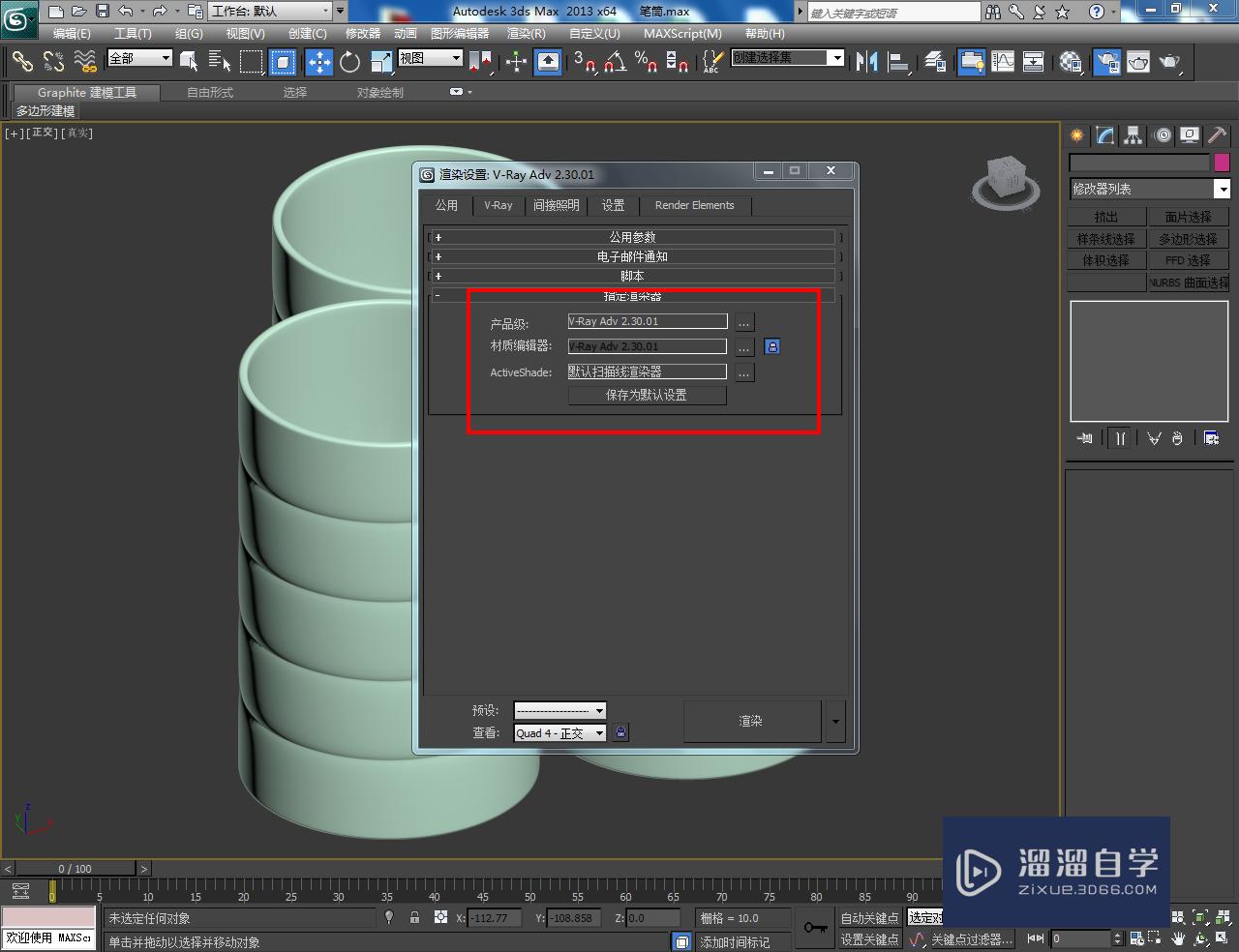Click the teapot Render Production icon

[1169, 62]
